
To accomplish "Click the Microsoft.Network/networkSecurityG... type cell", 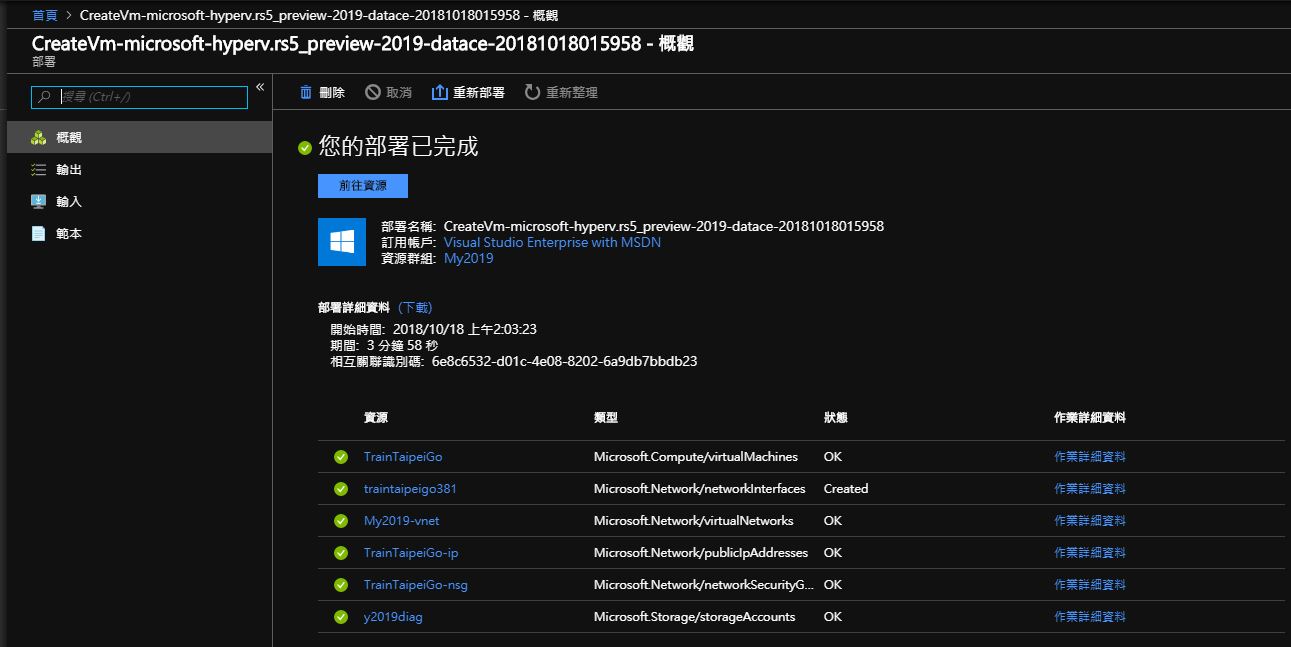I will click(704, 585).
